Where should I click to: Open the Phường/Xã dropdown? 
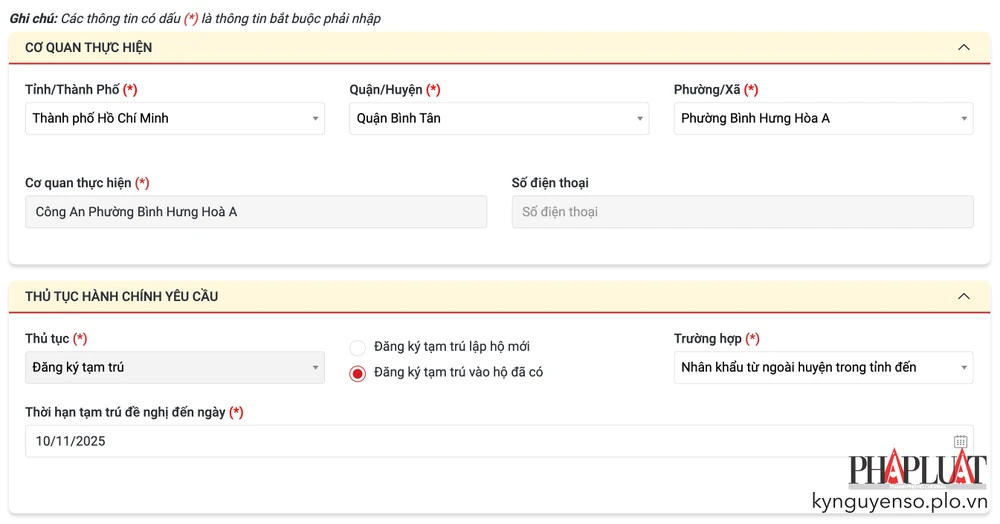tap(822, 118)
